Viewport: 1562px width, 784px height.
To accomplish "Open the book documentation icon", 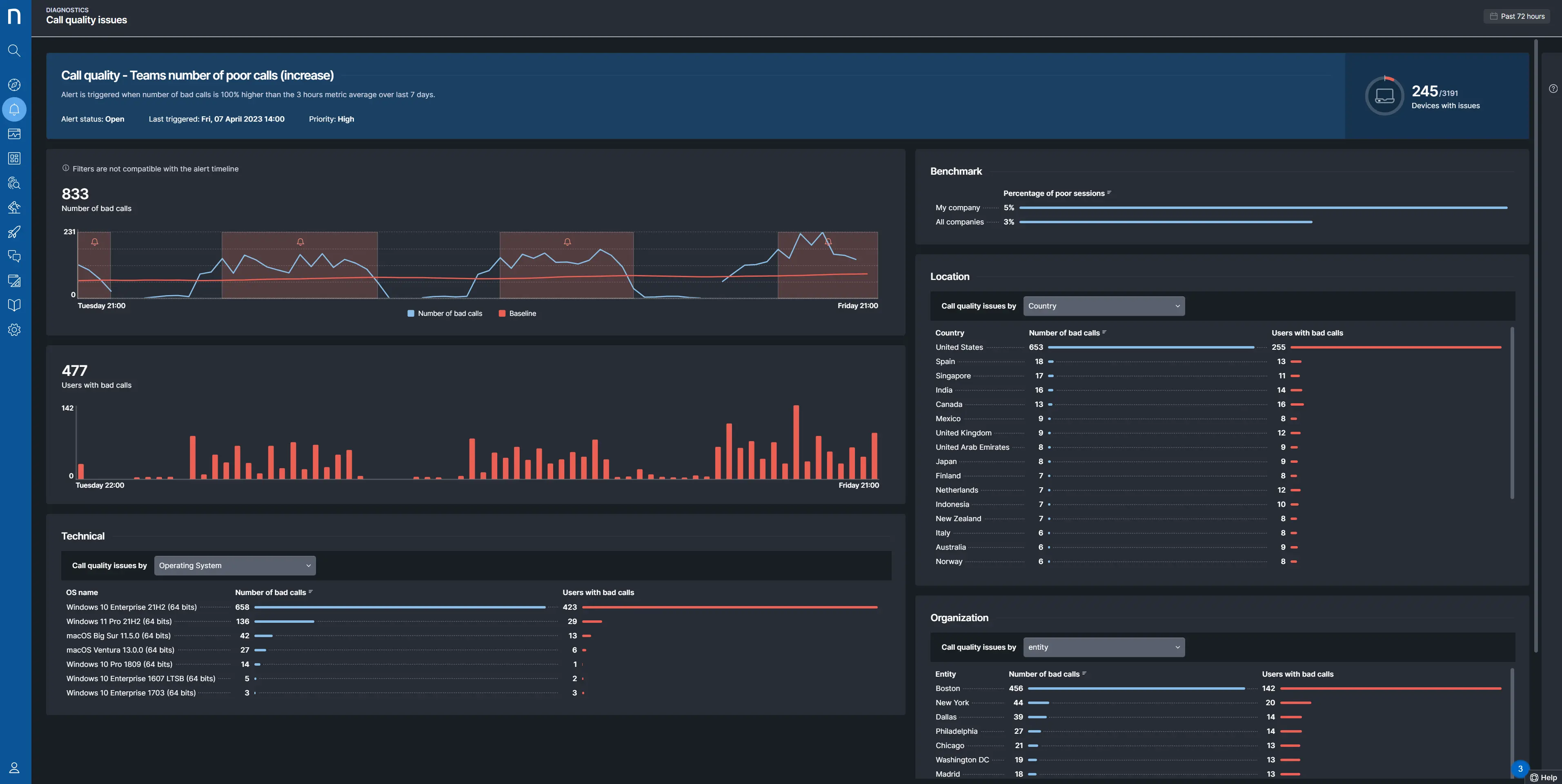I will pyautogui.click(x=14, y=306).
